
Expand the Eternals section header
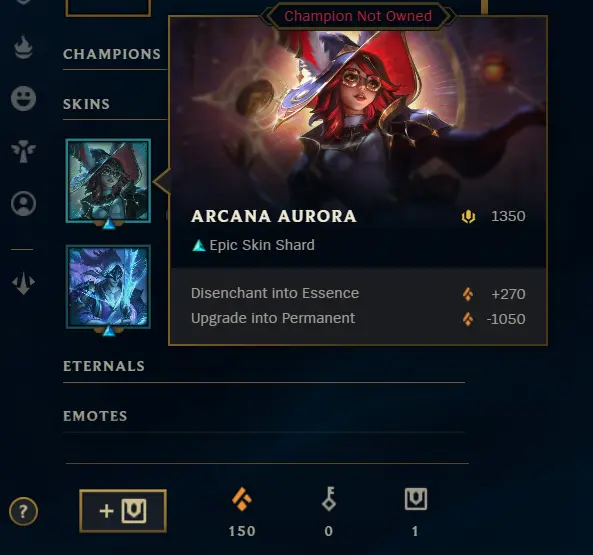(x=104, y=366)
